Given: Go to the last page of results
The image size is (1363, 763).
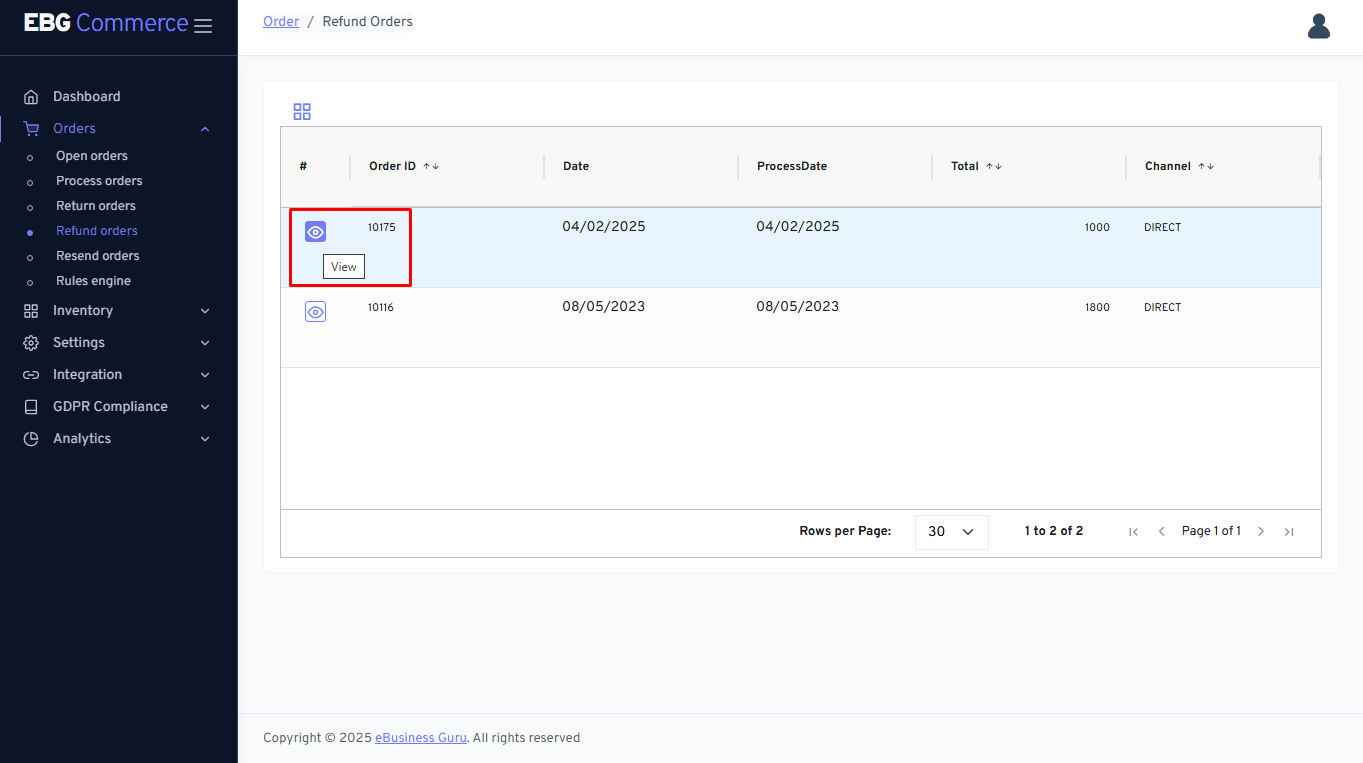Looking at the screenshot, I should [1289, 532].
